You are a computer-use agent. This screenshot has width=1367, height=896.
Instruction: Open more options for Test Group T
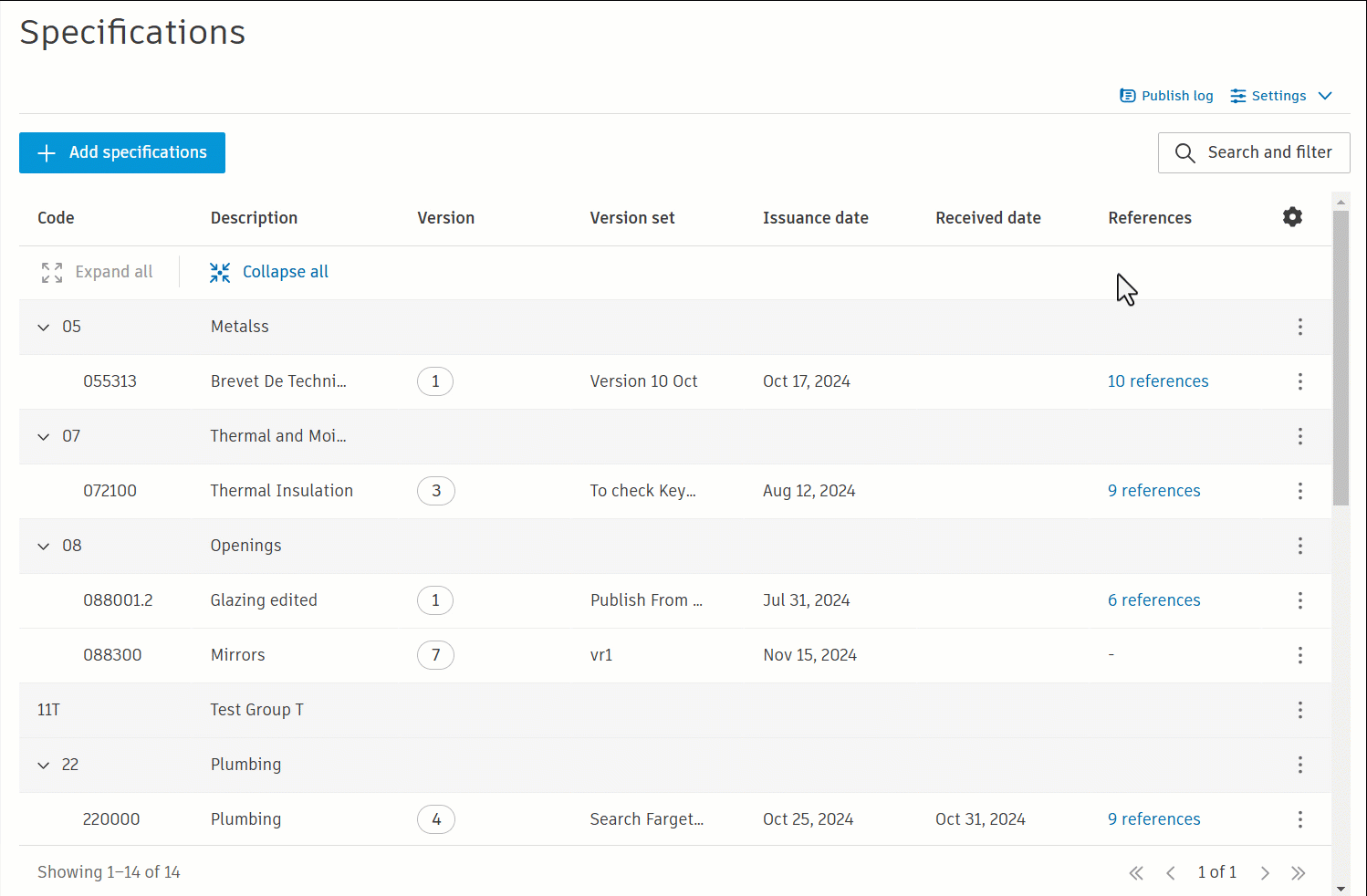point(1300,710)
